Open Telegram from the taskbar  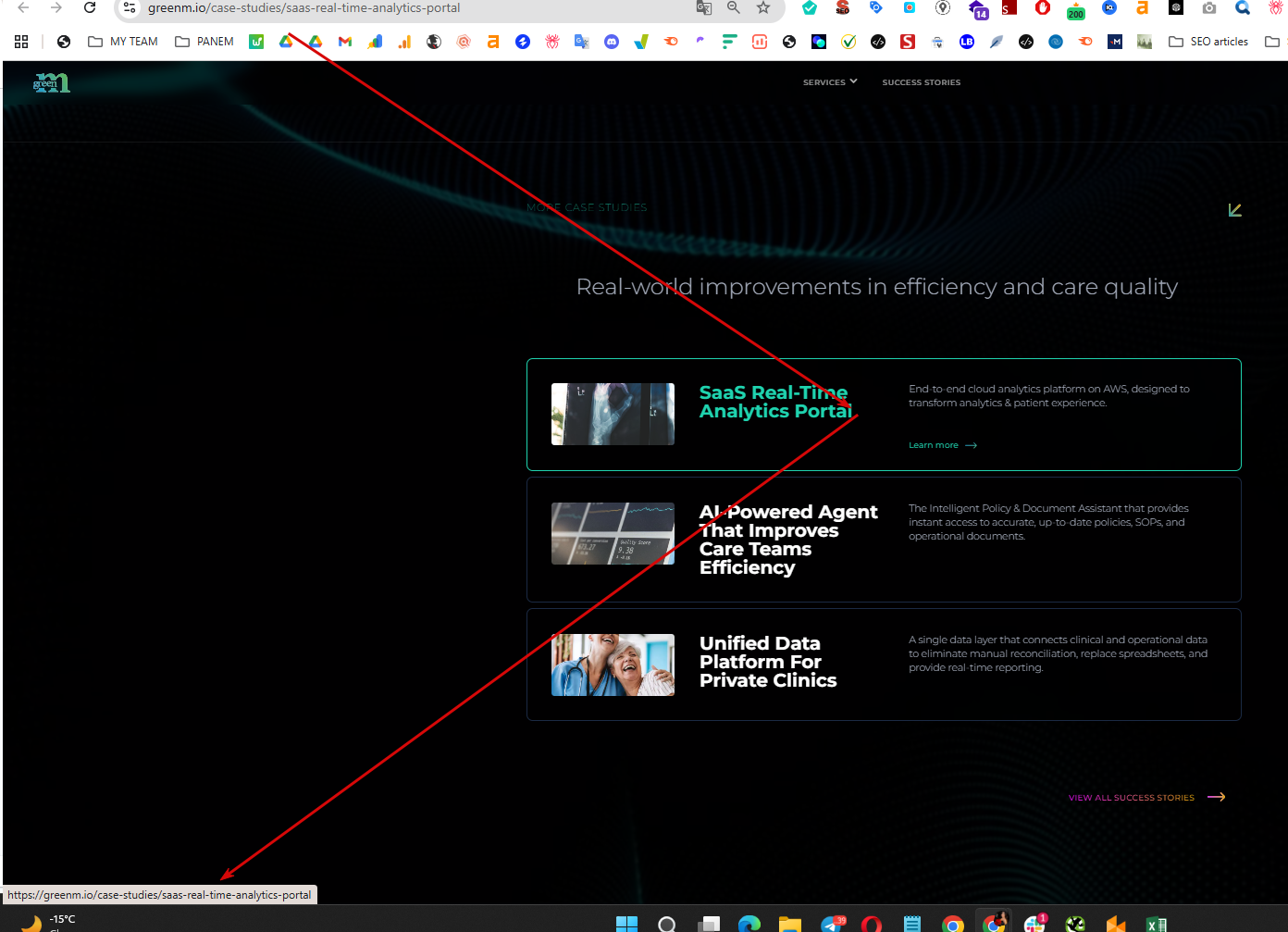point(832,924)
